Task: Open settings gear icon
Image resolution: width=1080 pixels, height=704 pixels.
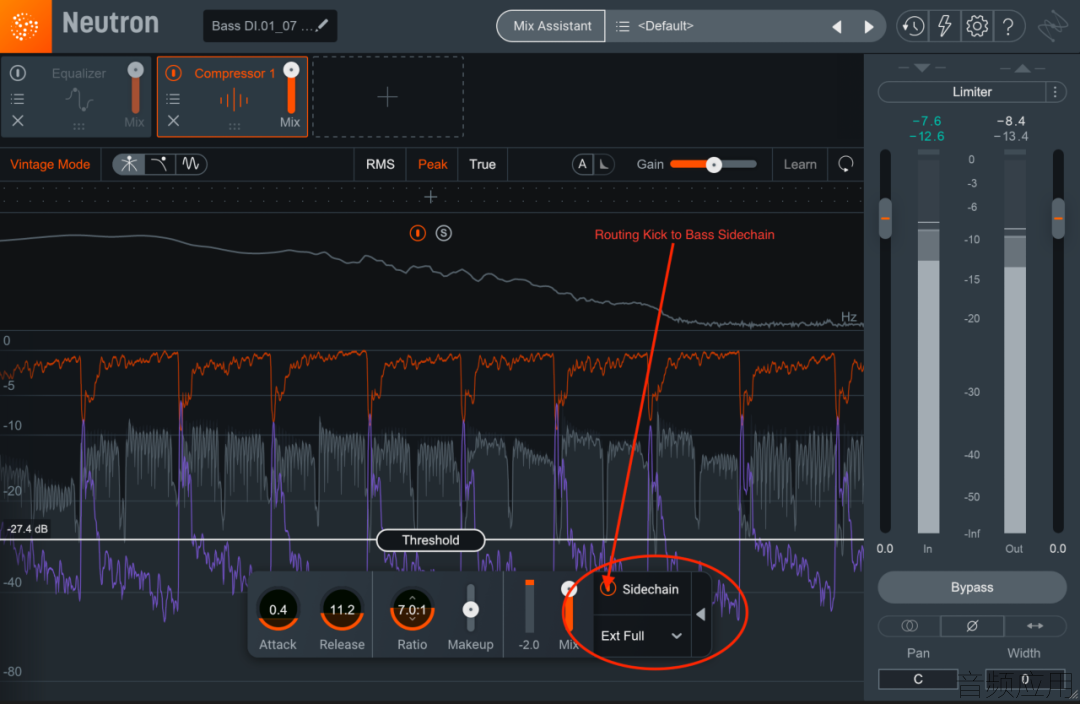Action: [x=977, y=27]
